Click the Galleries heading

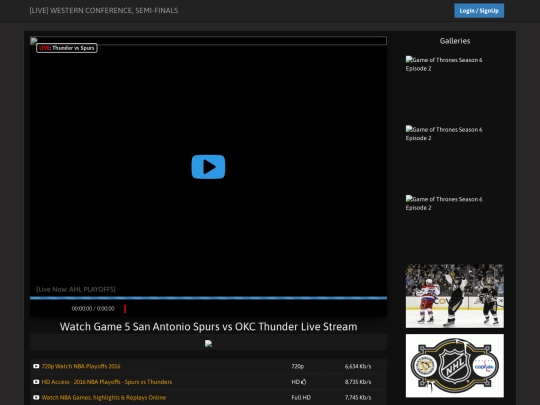click(x=455, y=41)
